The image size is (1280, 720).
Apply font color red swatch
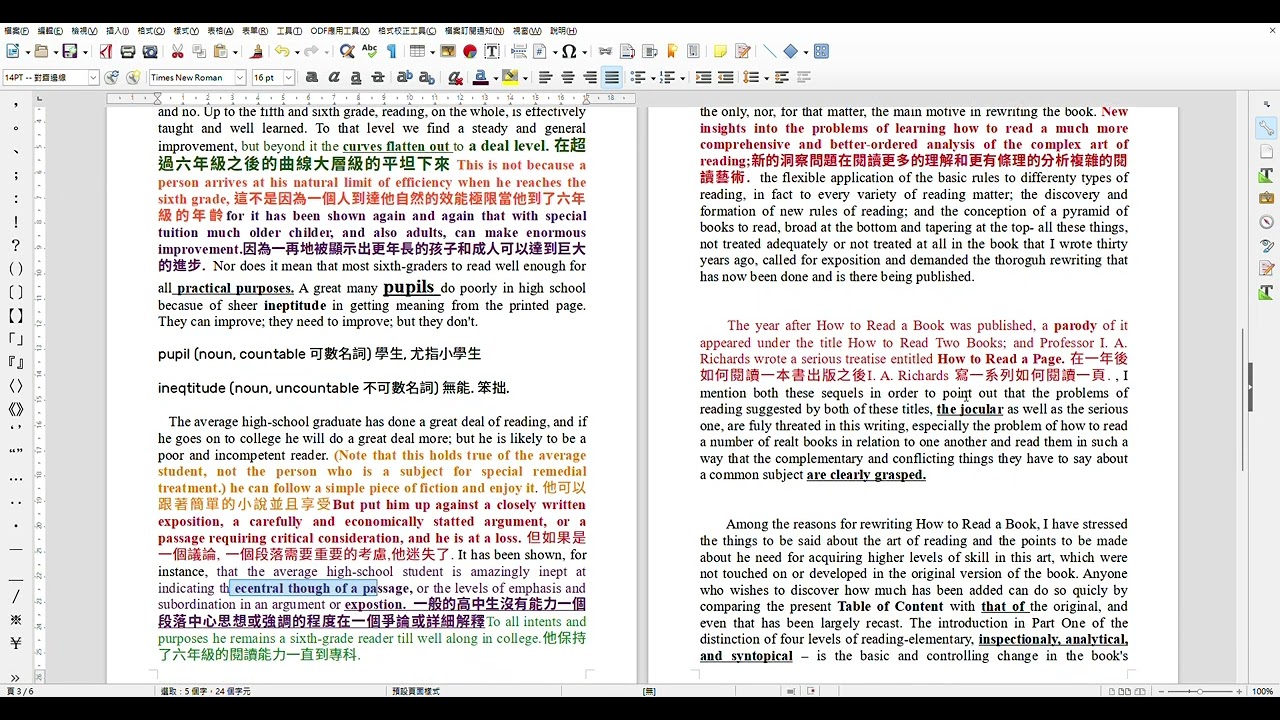coord(481,77)
